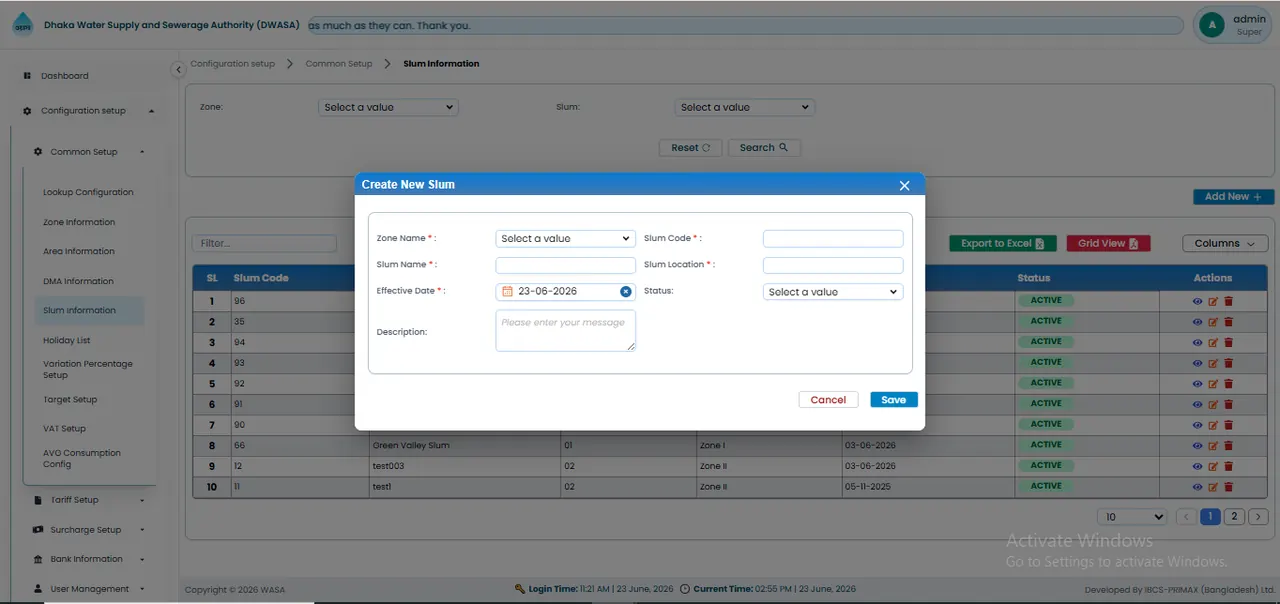Close the Create New Slum dialog
Screen dimensions: 1280x604
[x=904, y=185]
